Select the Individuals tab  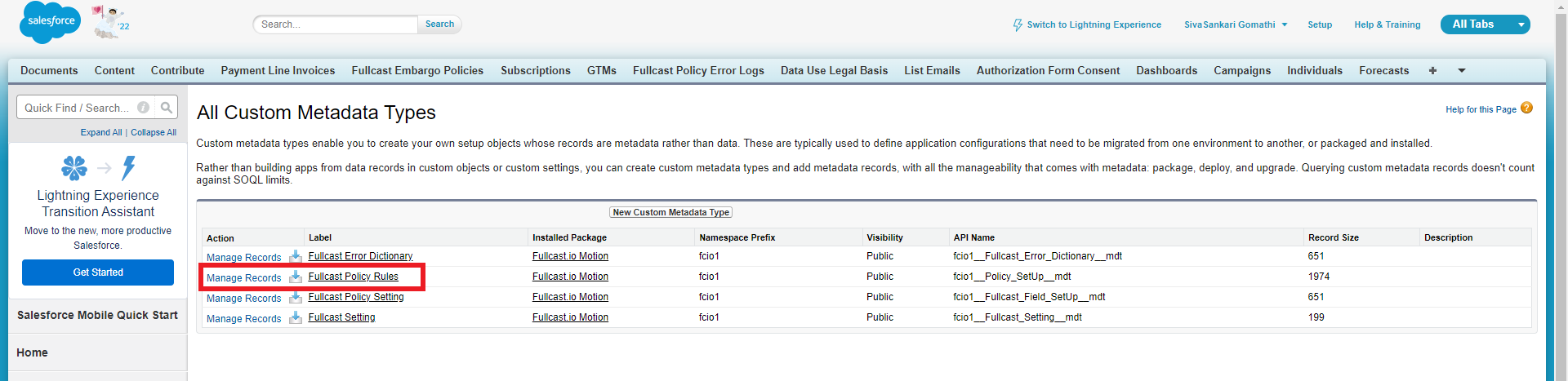click(1315, 70)
